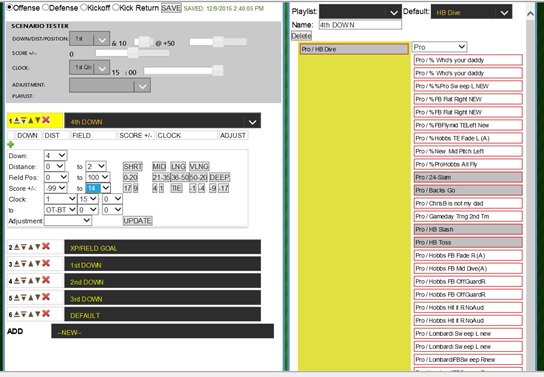Image resolution: width=544 pixels, height=377 pixels.
Task: Delete the 3rd DOWN row
Action: [x=46, y=297]
